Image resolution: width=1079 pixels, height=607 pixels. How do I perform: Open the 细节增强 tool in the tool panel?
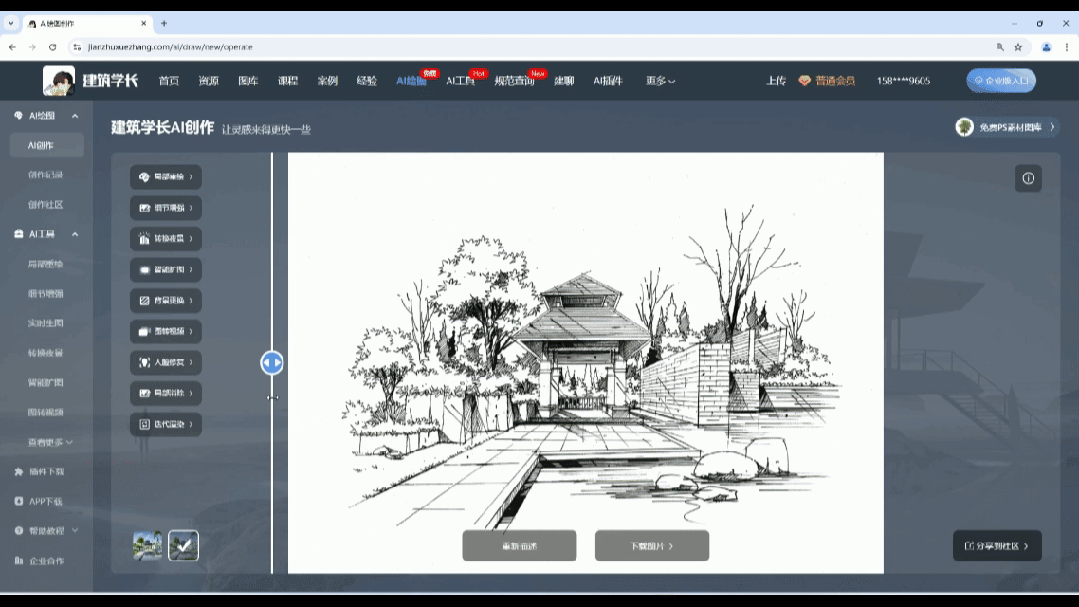tap(166, 208)
